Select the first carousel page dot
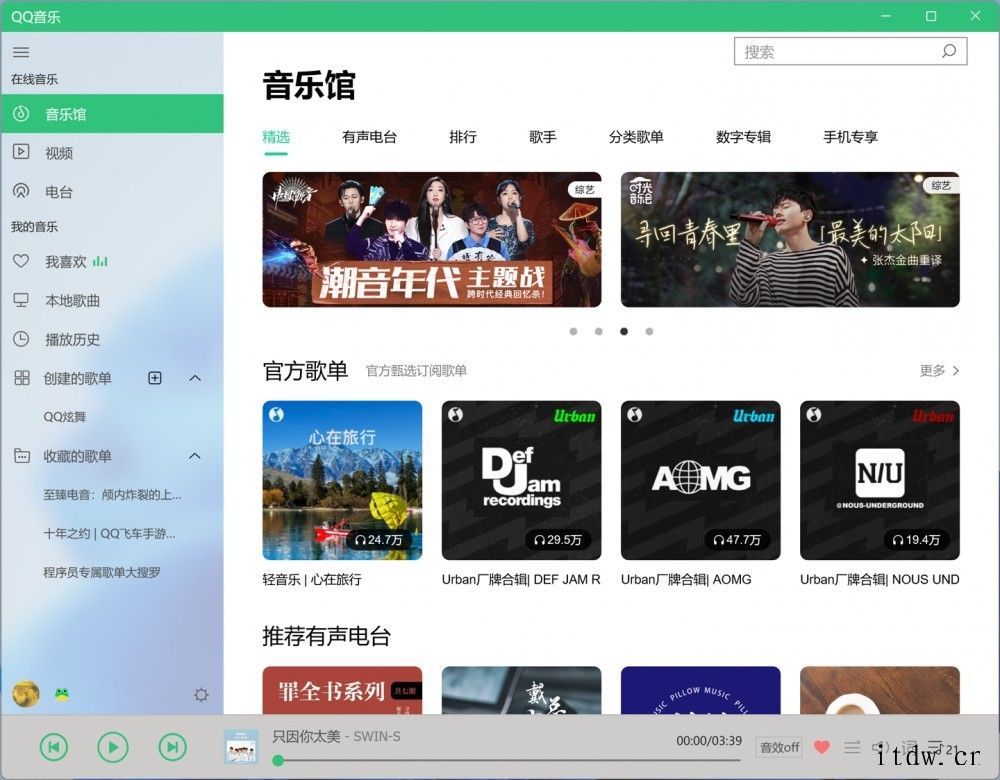1000x780 pixels. click(573, 331)
